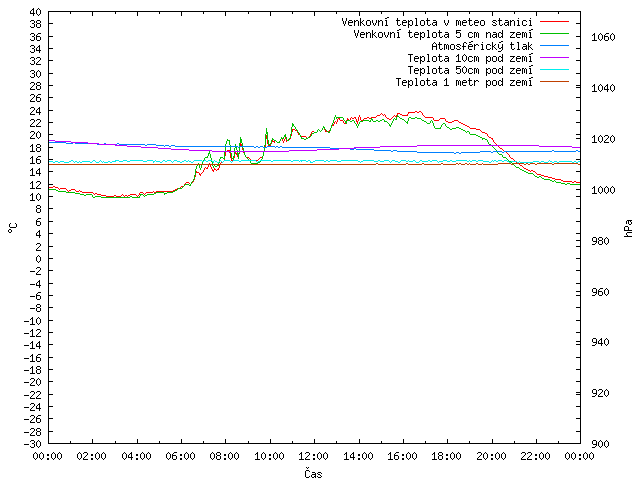Click the green legend line sample for 5 cm nad zemí
Screen dimensions: 640x480
(x=554, y=34)
